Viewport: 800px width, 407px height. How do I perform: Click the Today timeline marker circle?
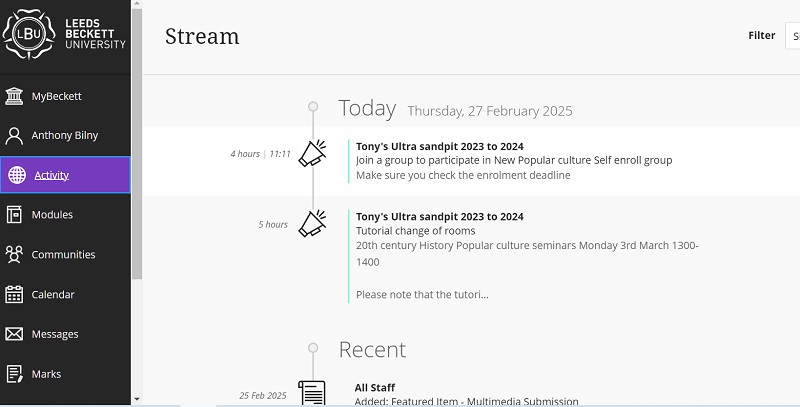tap(313, 106)
